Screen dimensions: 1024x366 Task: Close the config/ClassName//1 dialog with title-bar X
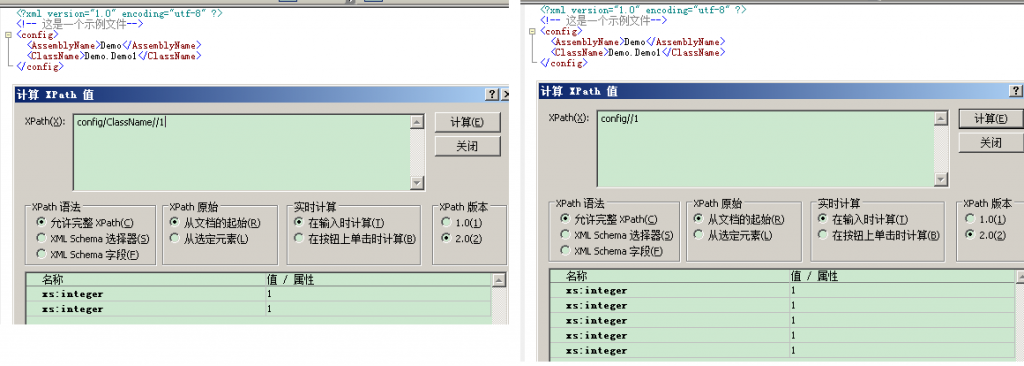pos(505,95)
